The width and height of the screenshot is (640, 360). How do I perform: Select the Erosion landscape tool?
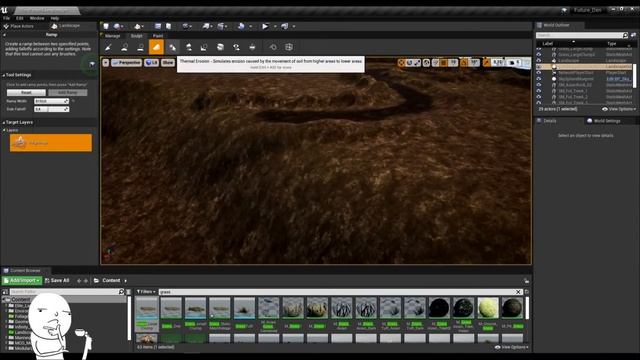(172, 47)
